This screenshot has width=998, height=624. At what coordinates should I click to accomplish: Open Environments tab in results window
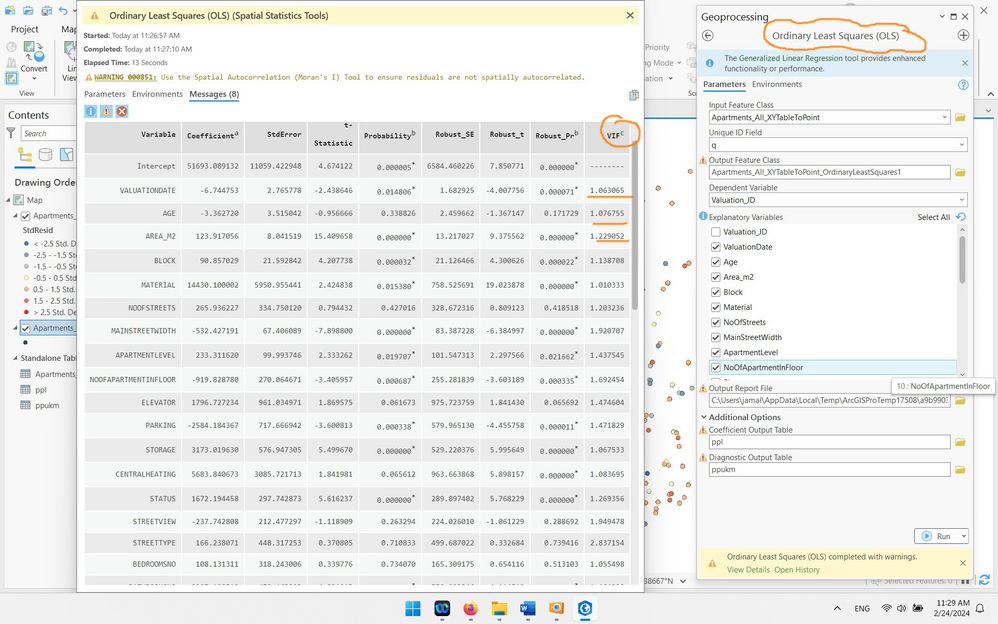[157, 94]
